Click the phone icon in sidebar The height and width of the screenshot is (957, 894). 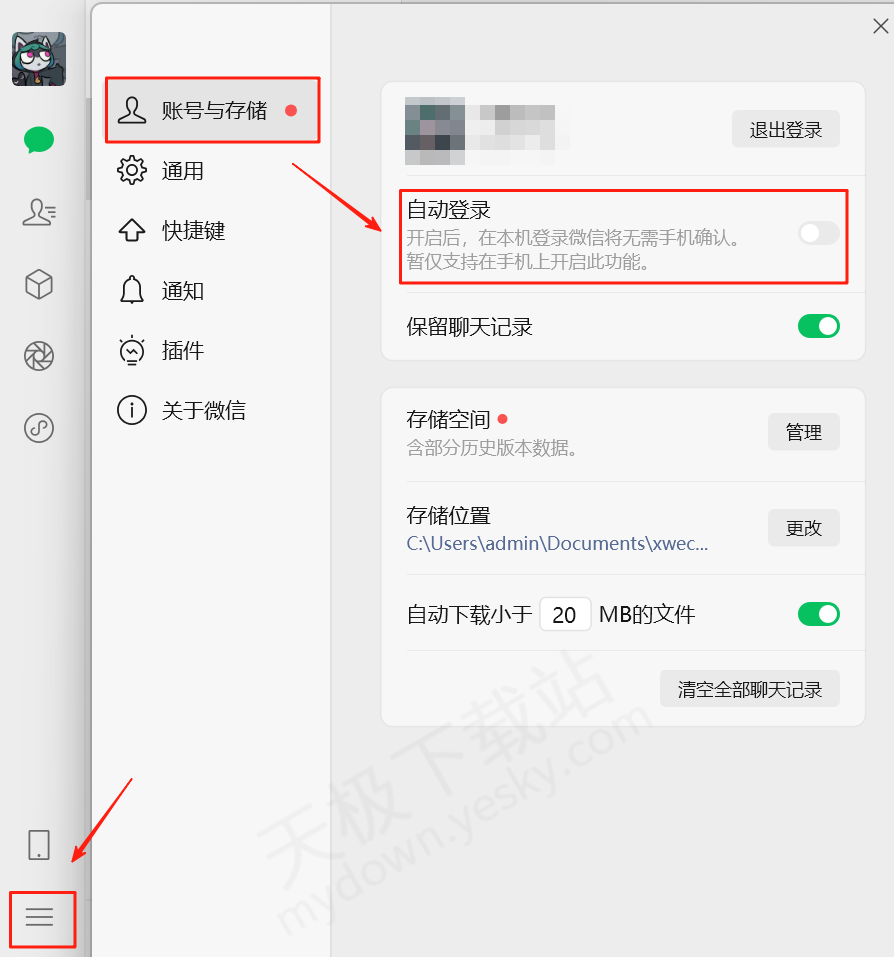click(x=39, y=845)
